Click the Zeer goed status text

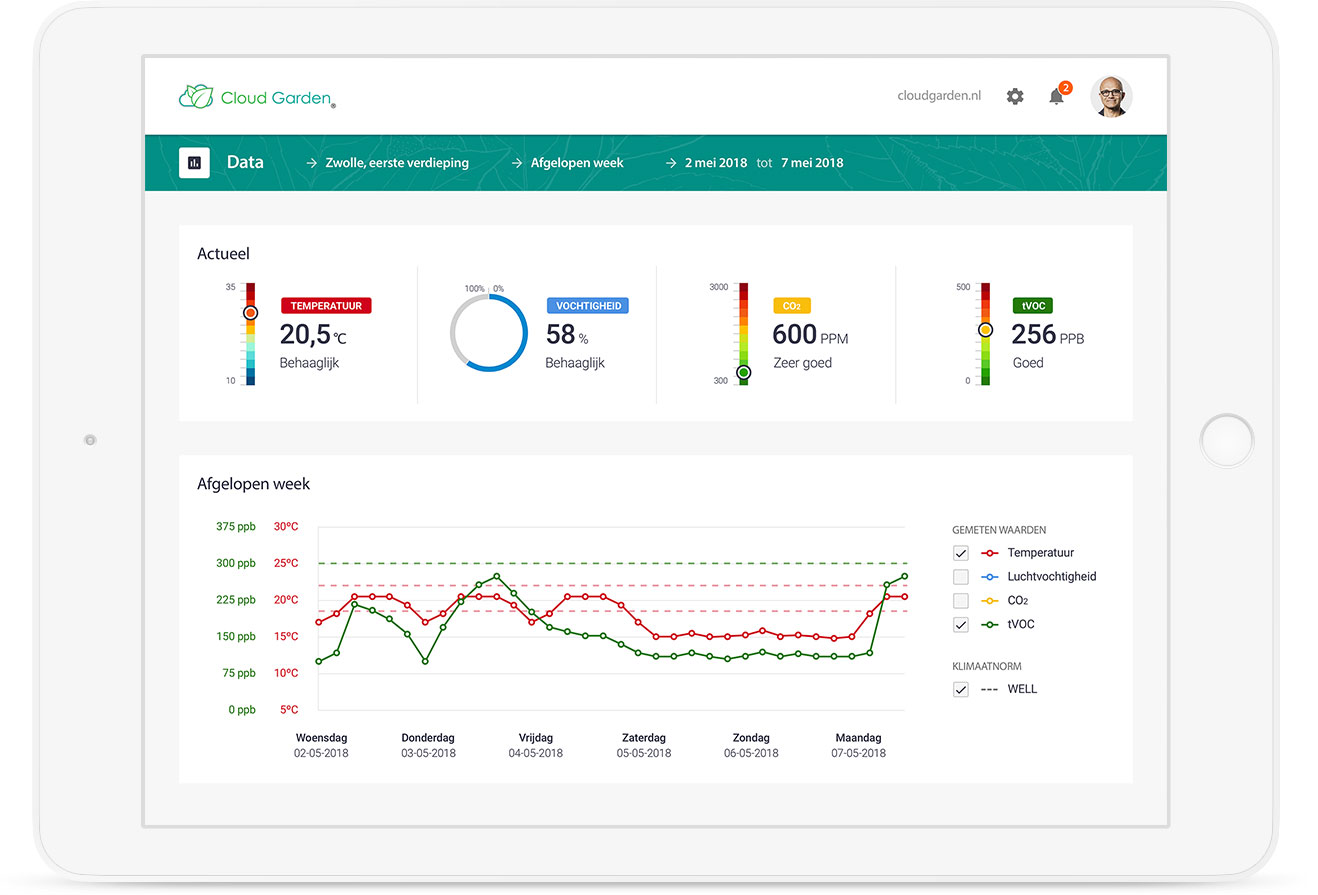pyautogui.click(x=803, y=363)
